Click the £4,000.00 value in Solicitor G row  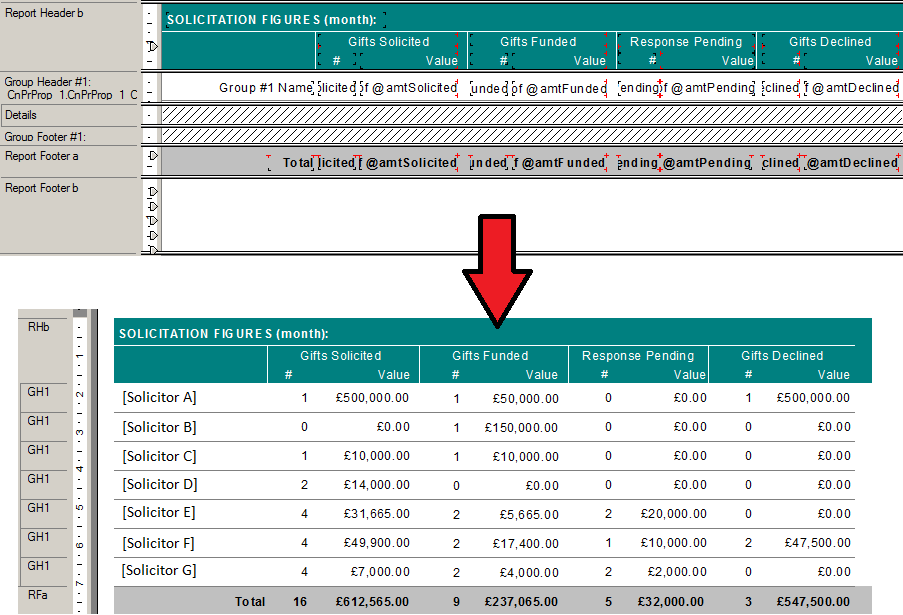tap(529, 572)
